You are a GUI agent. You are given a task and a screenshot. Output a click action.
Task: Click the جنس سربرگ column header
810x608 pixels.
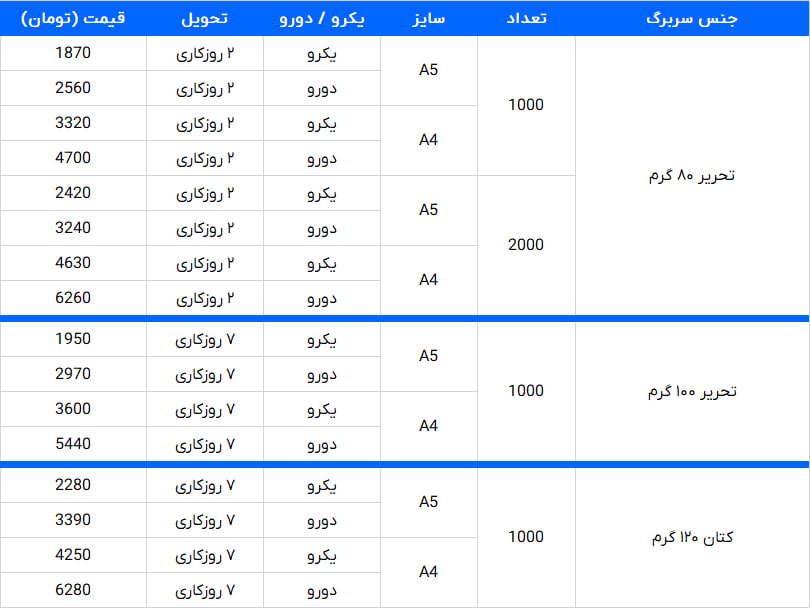[x=692, y=19]
